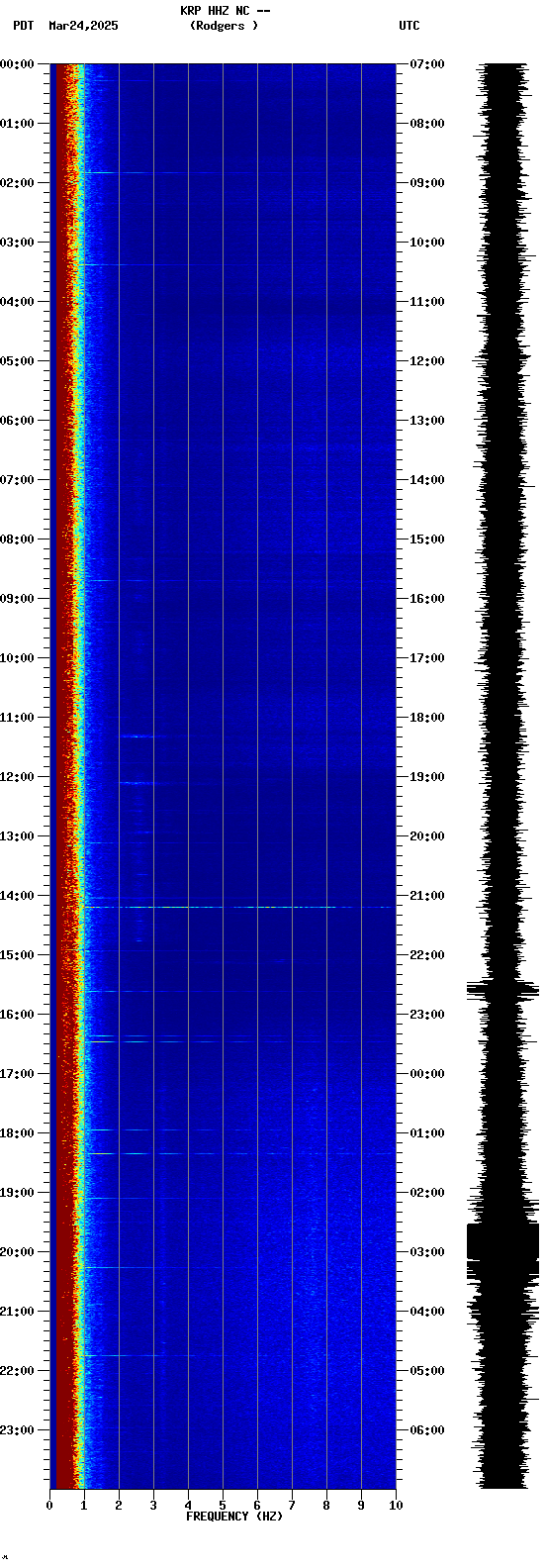
Task: Click the PDT timezone label
Action: coord(23,26)
